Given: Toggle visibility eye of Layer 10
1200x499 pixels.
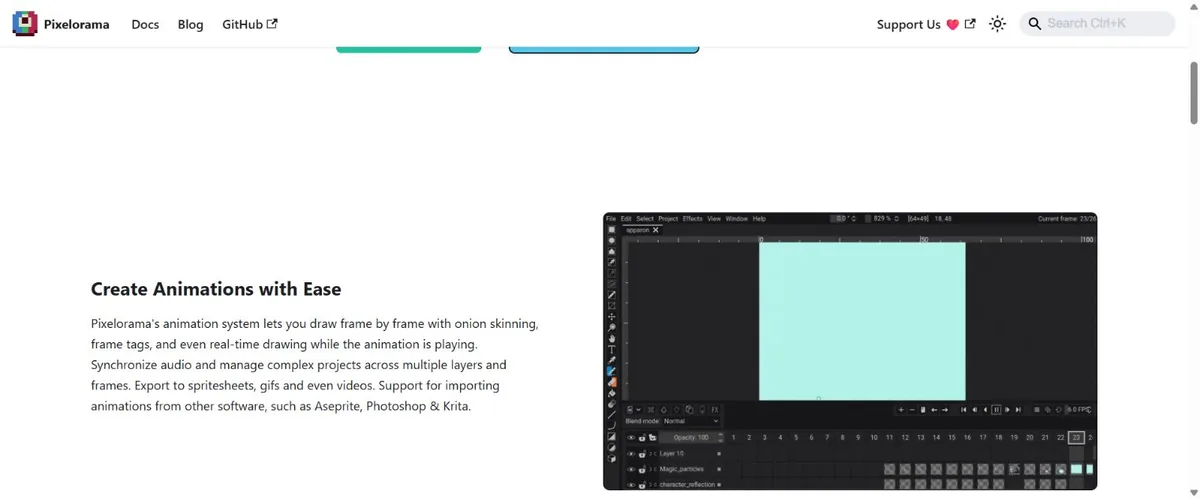Looking at the screenshot, I should (x=631, y=453).
